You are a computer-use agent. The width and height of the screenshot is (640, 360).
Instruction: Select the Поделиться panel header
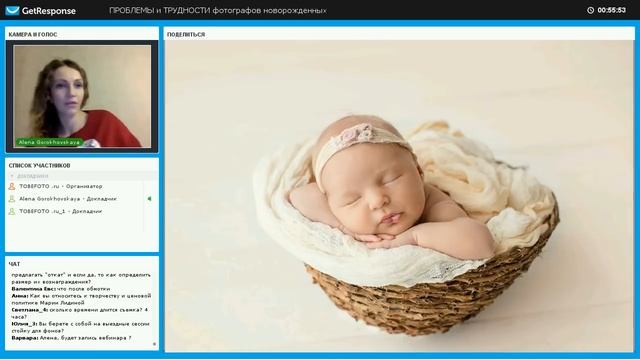click(x=186, y=35)
